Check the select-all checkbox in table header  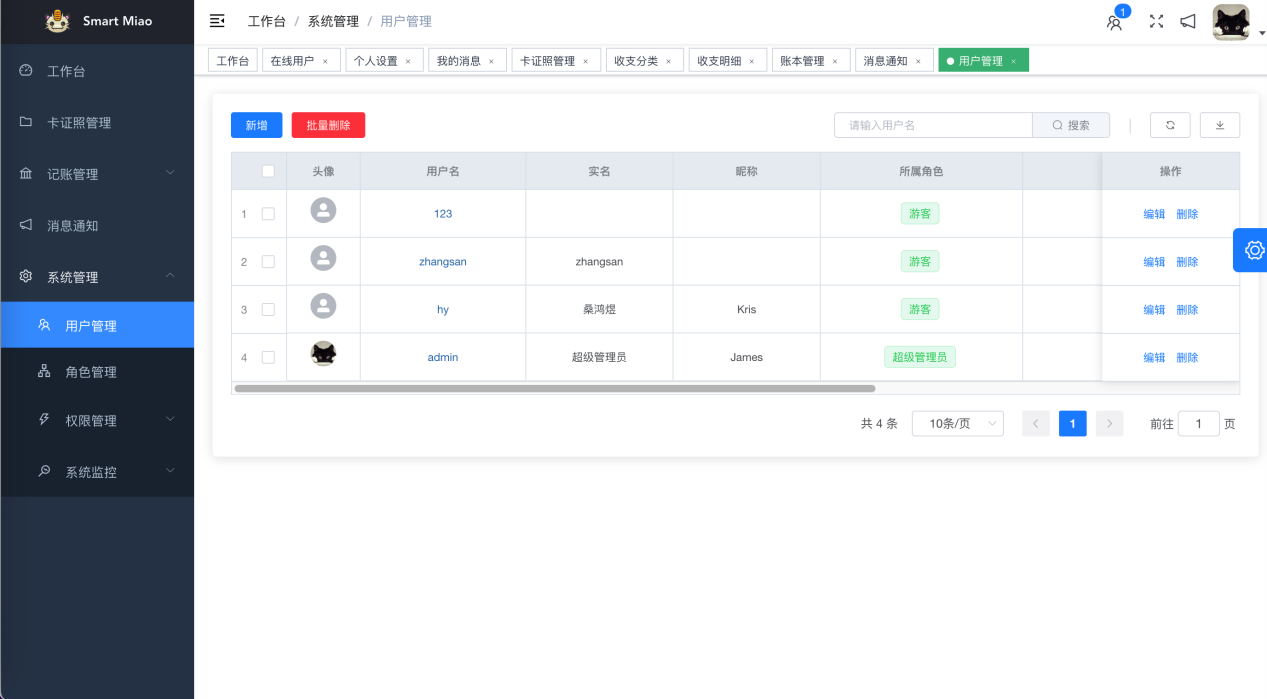point(268,171)
